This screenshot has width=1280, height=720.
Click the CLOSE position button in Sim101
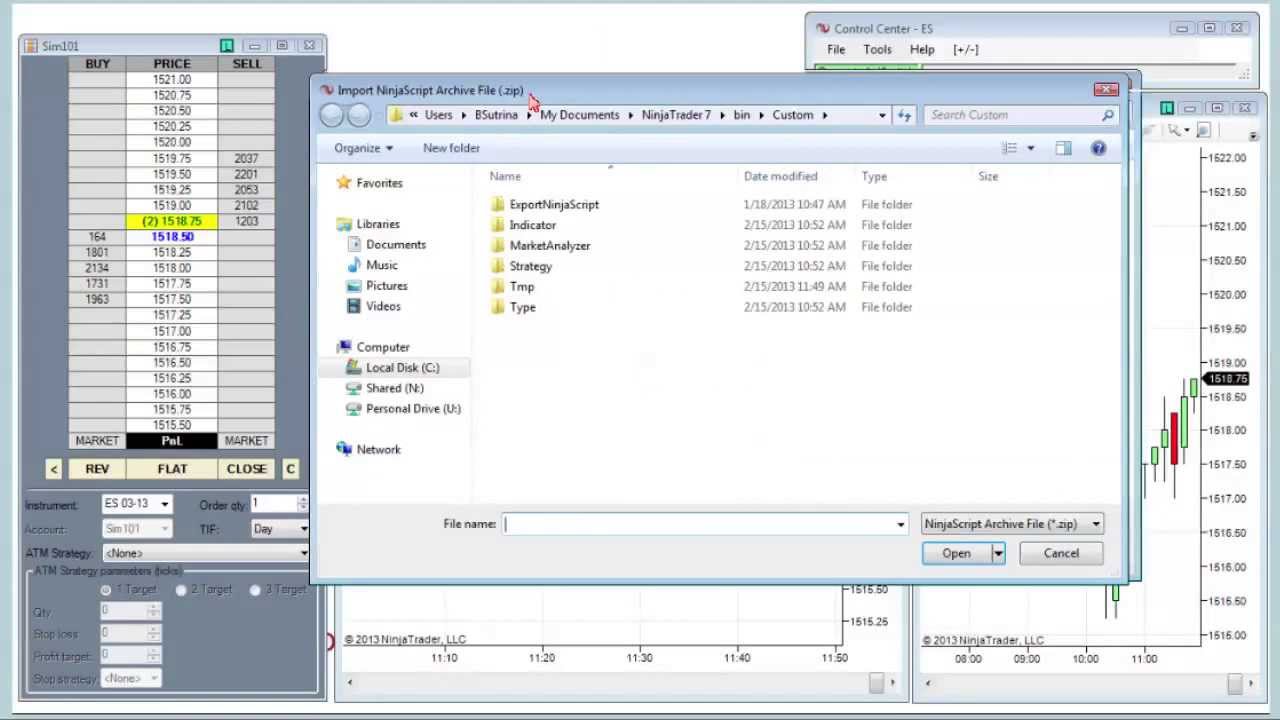[x=246, y=468]
